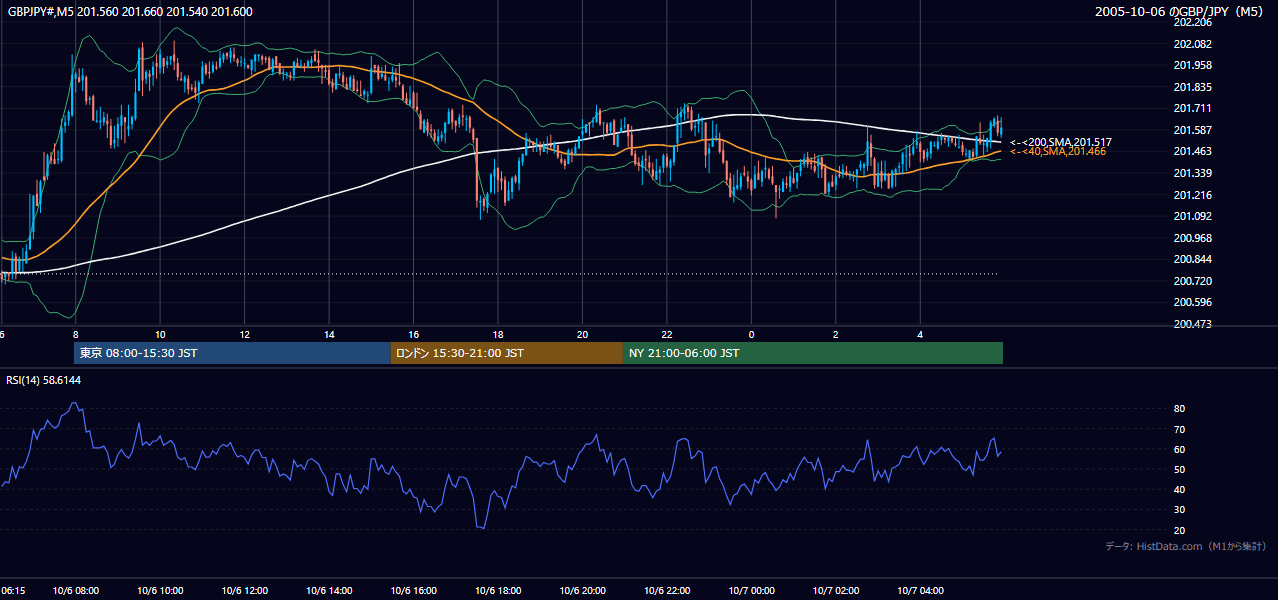Click the time label 10/7 00:00
This screenshot has width=1278, height=600.
point(750,591)
